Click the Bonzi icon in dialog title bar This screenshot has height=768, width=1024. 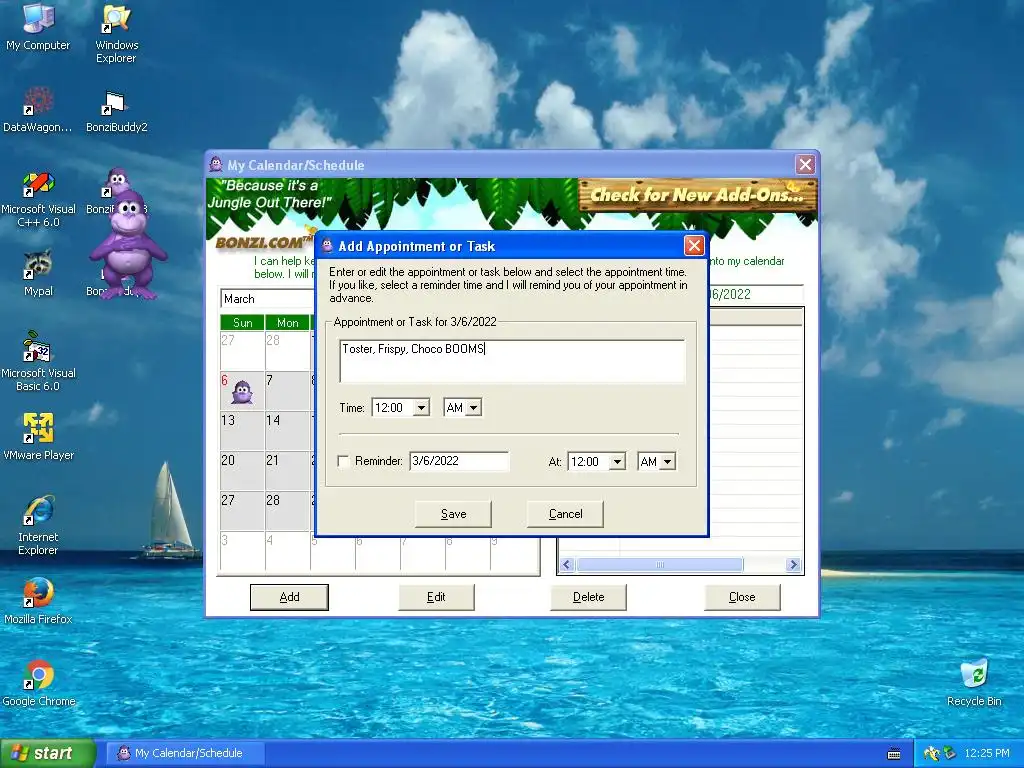327,246
